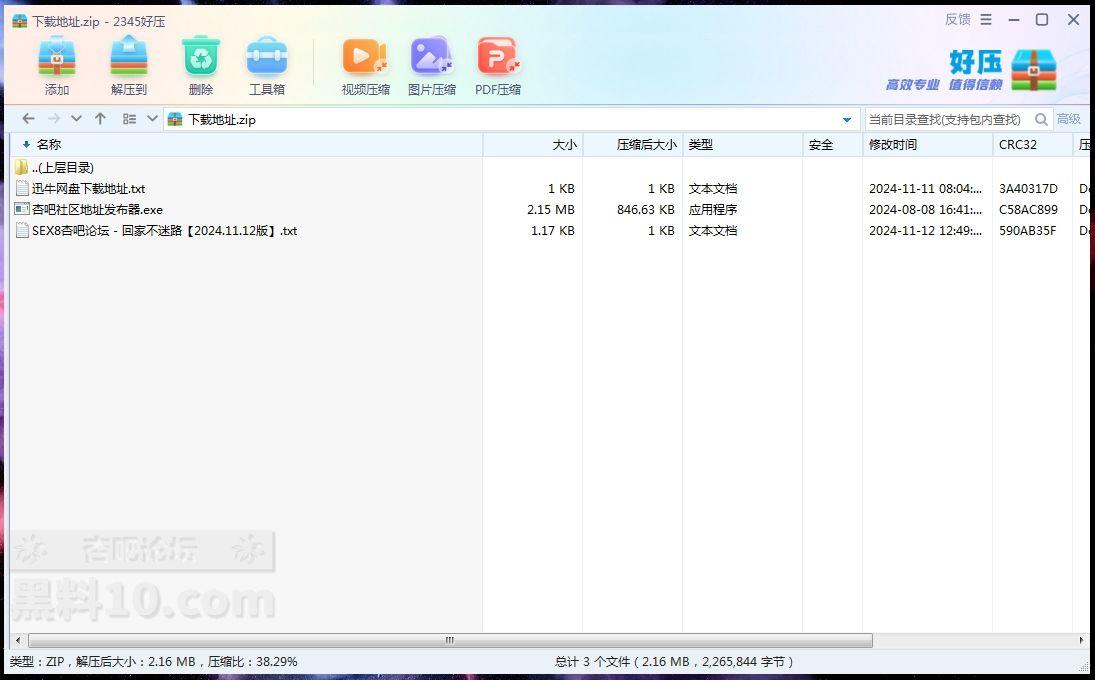Click the 下载地址.zip address path field
The image size is (1095, 680).
[512, 119]
